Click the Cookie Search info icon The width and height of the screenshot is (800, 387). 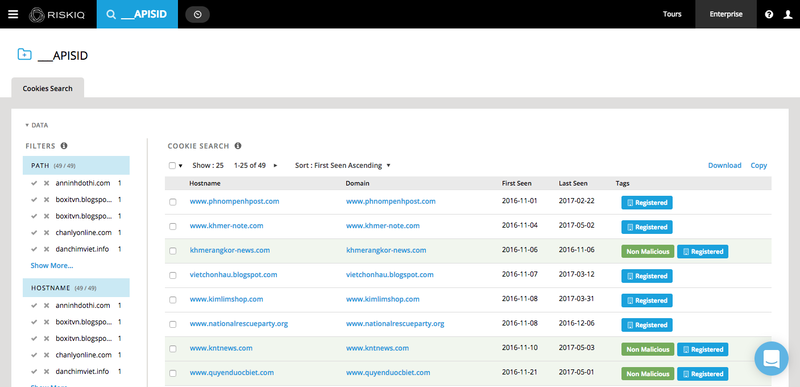[x=238, y=146]
